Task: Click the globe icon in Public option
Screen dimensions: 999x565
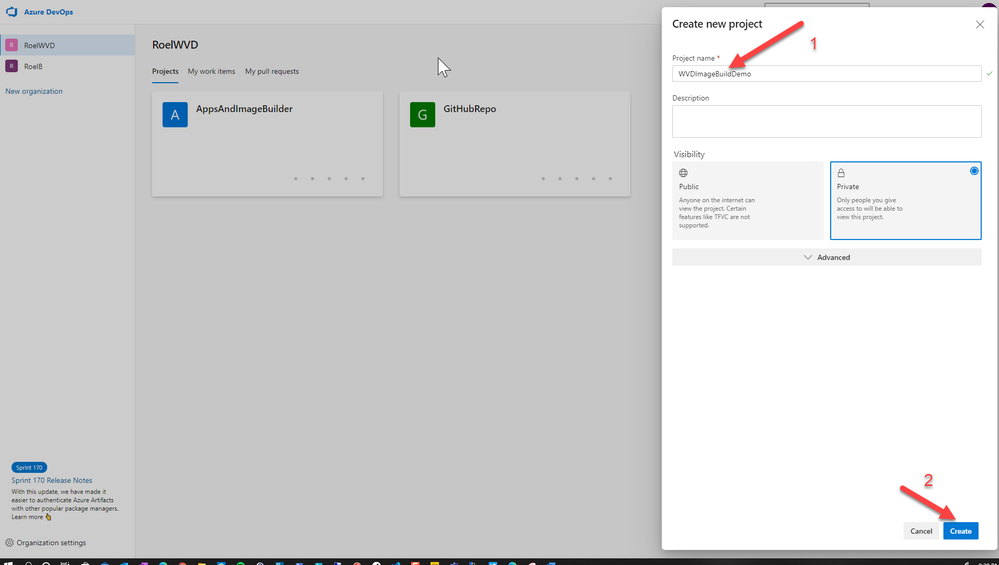Action: pyautogui.click(x=683, y=173)
